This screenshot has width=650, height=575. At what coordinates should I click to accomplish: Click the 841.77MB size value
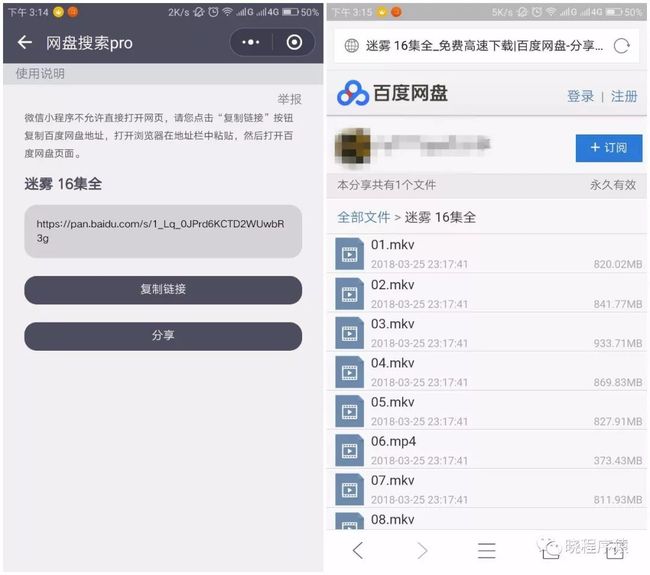pyautogui.click(x=618, y=304)
